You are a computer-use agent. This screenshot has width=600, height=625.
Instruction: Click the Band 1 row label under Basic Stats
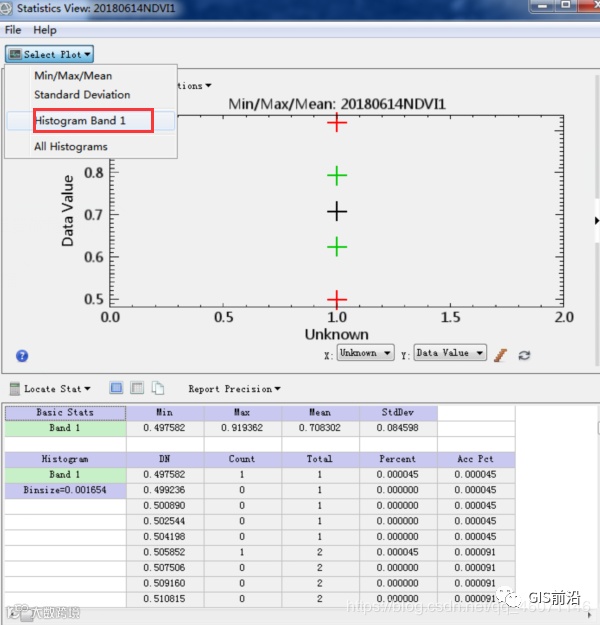click(65, 428)
